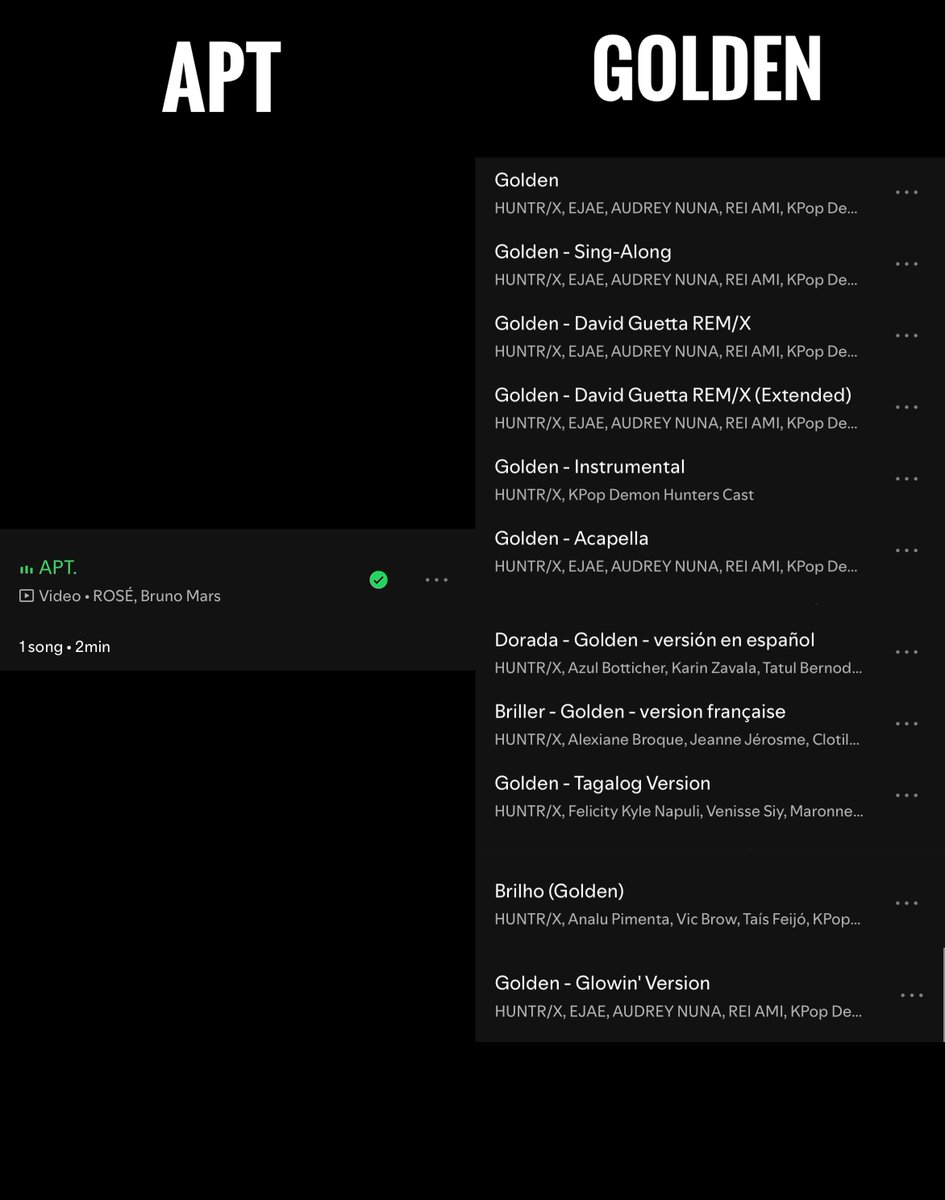Select 'Golden - Instrumental' track title
The height and width of the screenshot is (1200, 945).
click(x=590, y=467)
